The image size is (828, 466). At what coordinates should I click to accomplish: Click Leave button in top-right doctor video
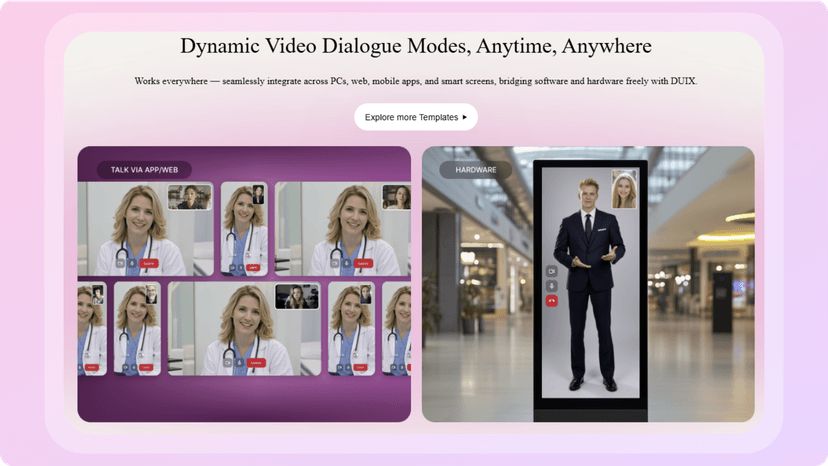click(x=363, y=263)
